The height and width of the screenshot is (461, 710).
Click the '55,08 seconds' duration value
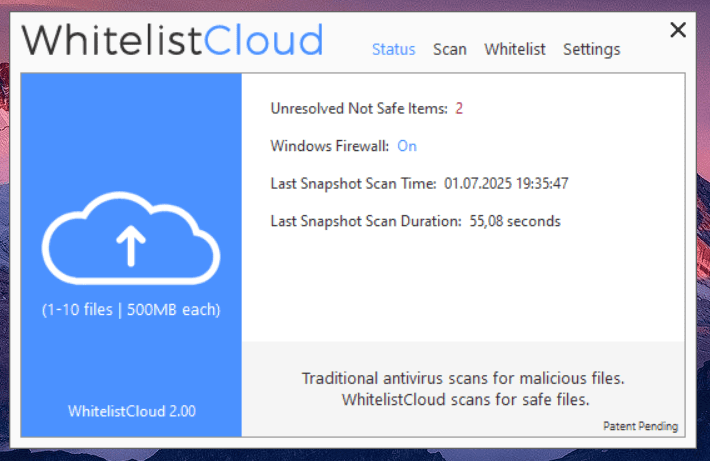tap(515, 221)
